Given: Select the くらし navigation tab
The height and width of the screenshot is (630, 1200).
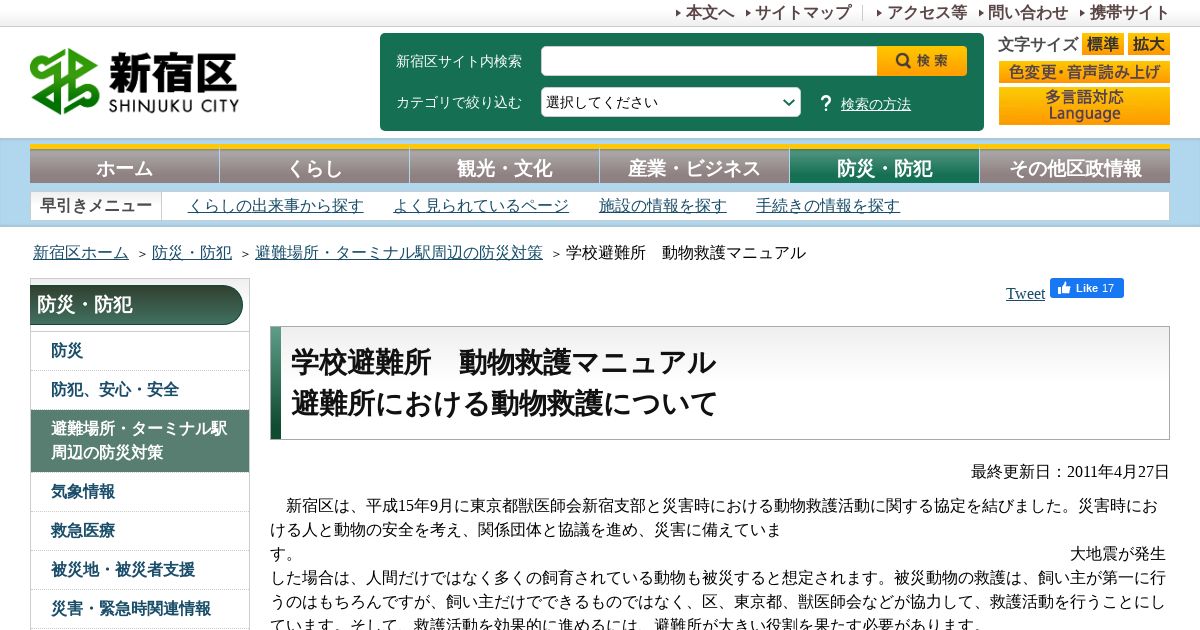Looking at the screenshot, I should click(x=315, y=167).
